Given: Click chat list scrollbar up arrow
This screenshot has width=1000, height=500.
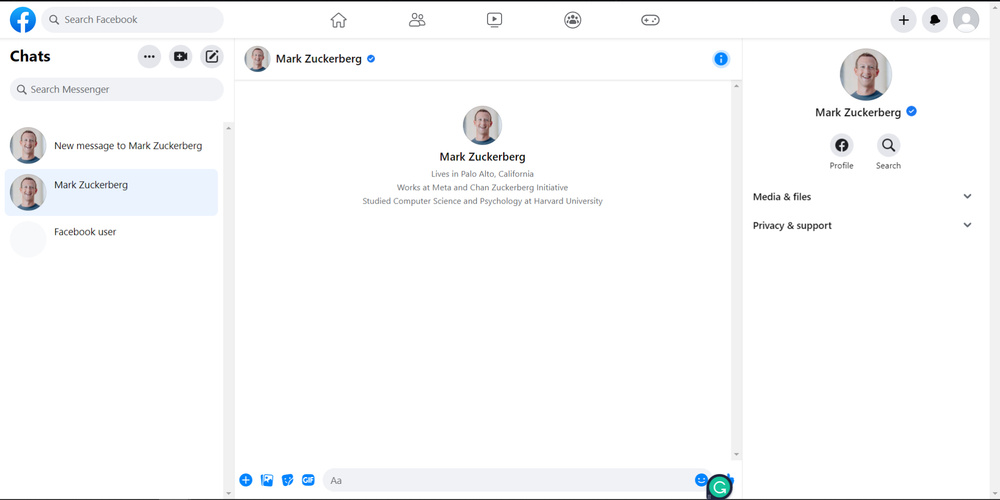Looking at the screenshot, I should 229,128.
